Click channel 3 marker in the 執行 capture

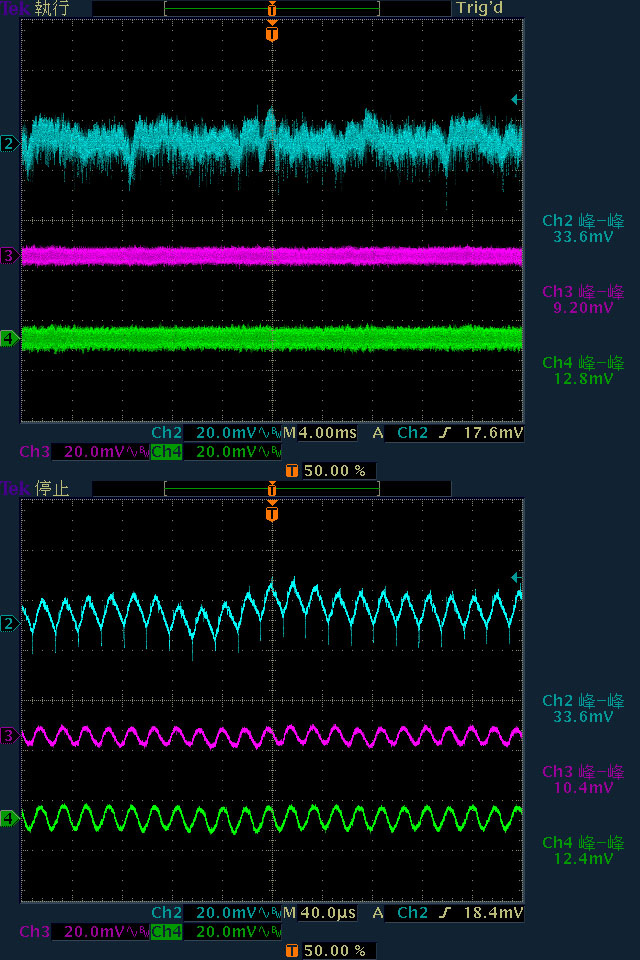(x=9, y=255)
